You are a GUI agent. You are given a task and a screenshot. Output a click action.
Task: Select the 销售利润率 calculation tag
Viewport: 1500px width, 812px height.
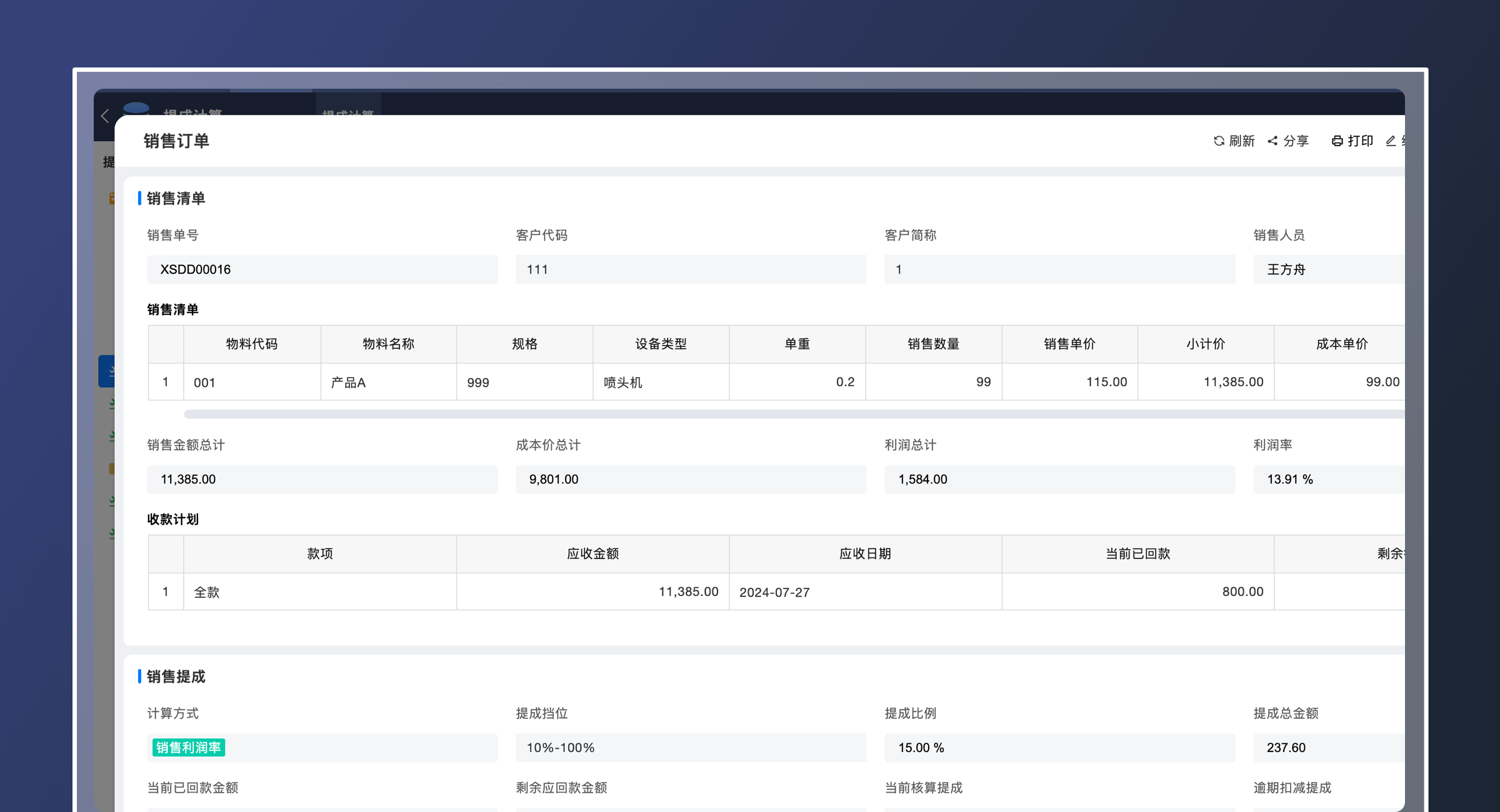pyautogui.click(x=188, y=747)
